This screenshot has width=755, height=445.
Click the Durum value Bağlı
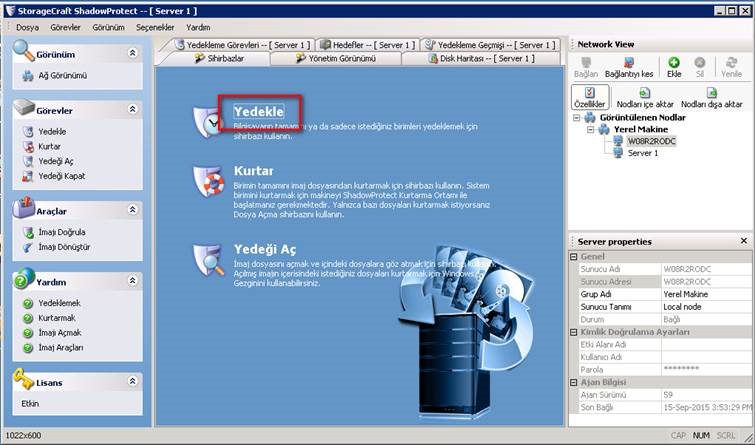pos(706,319)
